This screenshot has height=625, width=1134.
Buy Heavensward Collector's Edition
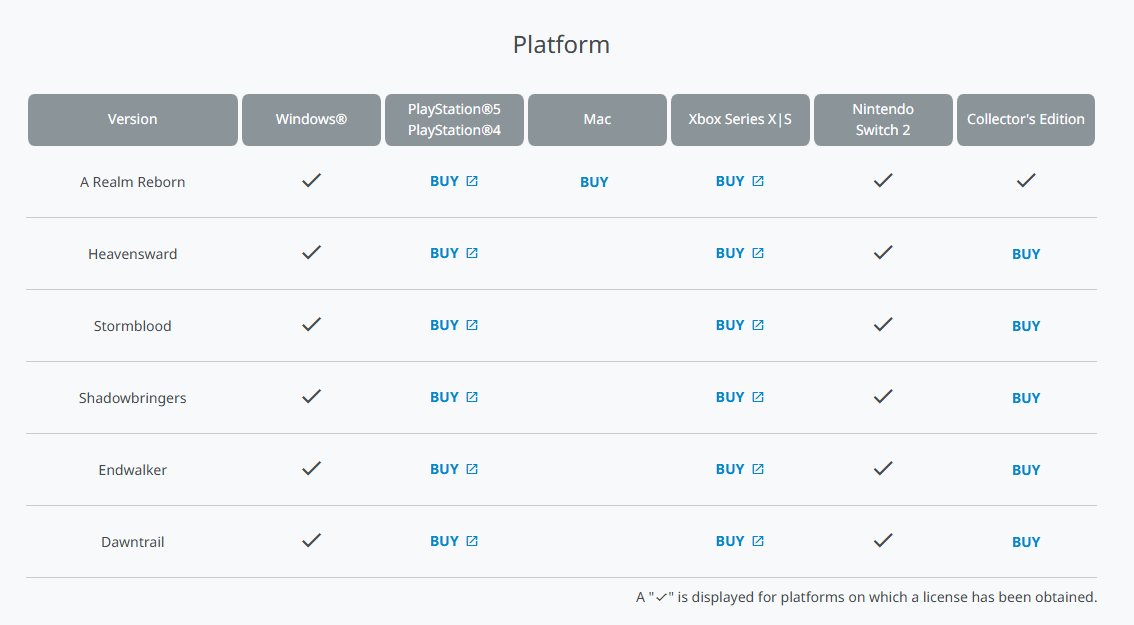pos(1026,254)
